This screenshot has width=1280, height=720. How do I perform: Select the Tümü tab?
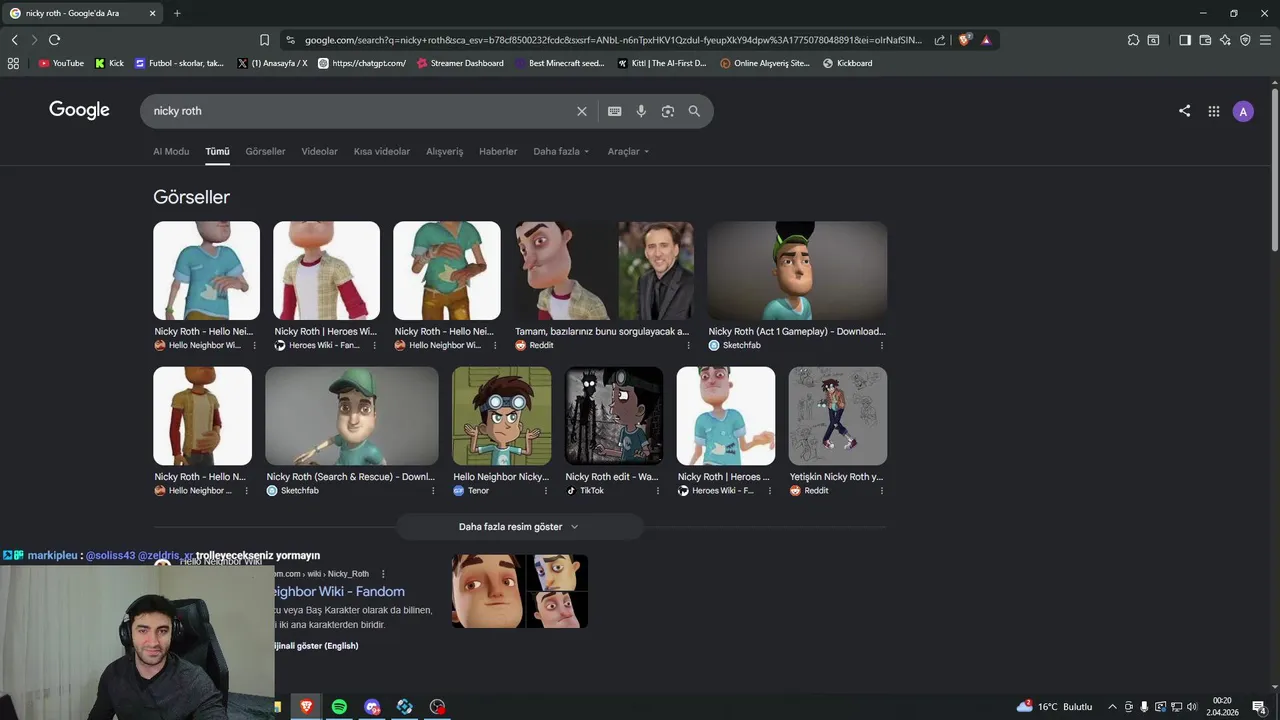pyautogui.click(x=217, y=152)
